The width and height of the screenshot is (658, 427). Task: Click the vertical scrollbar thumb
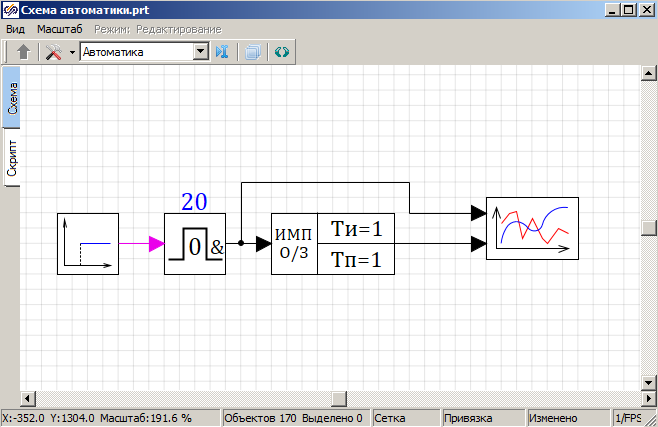click(x=649, y=228)
